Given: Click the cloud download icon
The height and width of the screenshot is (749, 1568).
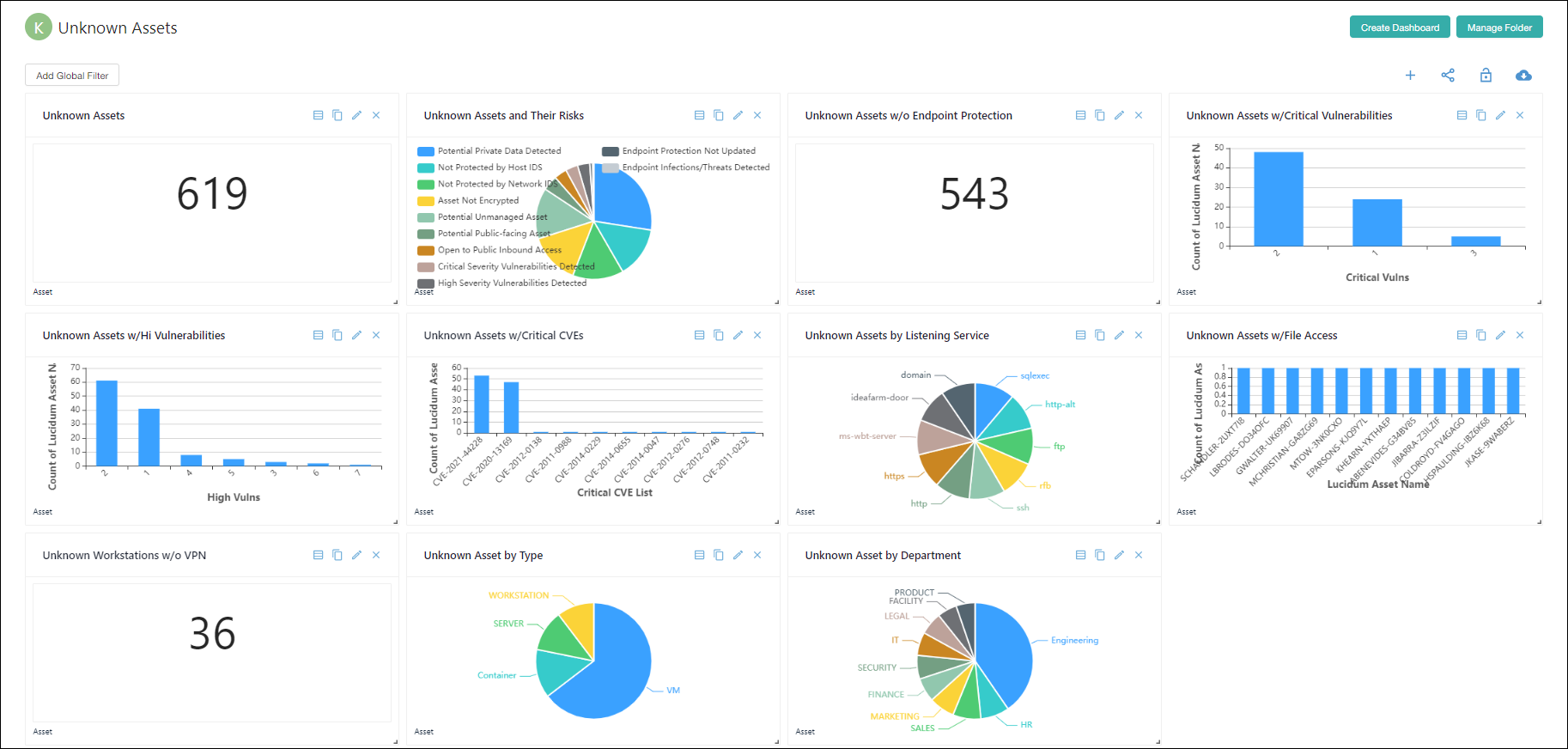Looking at the screenshot, I should pyautogui.click(x=1523, y=76).
